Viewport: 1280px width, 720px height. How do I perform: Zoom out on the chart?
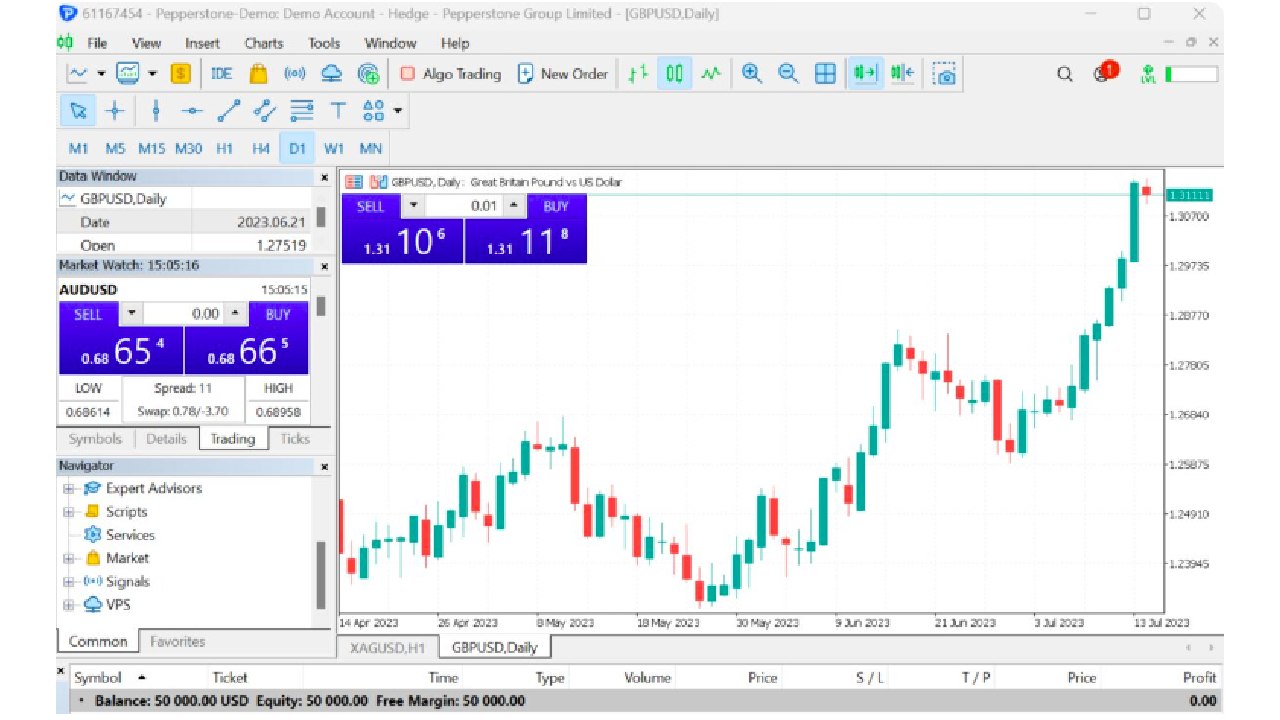(x=788, y=74)
